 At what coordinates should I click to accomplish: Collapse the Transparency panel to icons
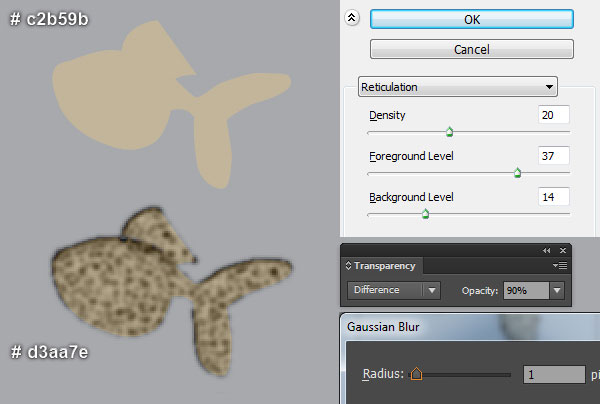point(546,251)
